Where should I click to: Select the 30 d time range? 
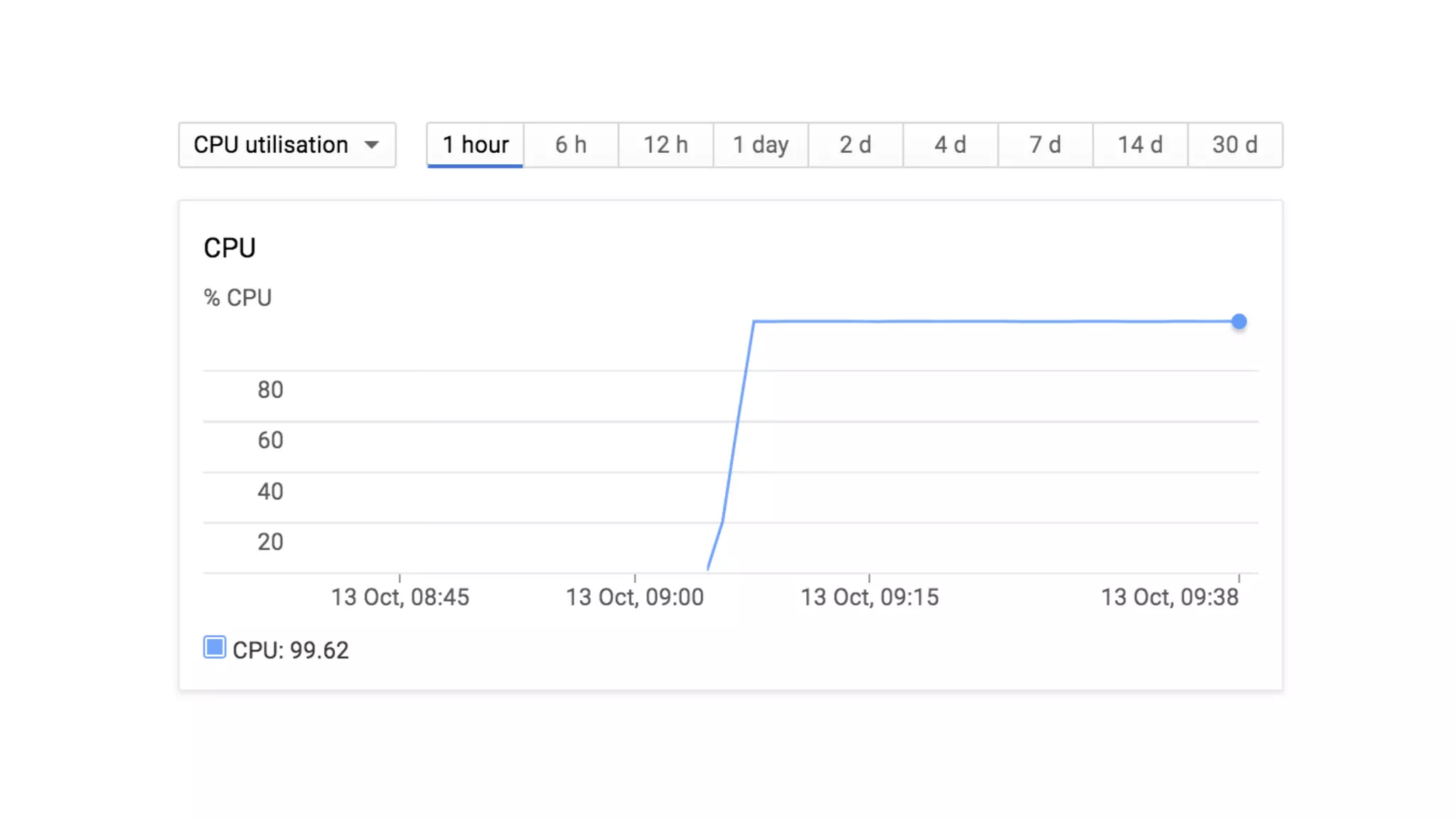pos(1235,145)
